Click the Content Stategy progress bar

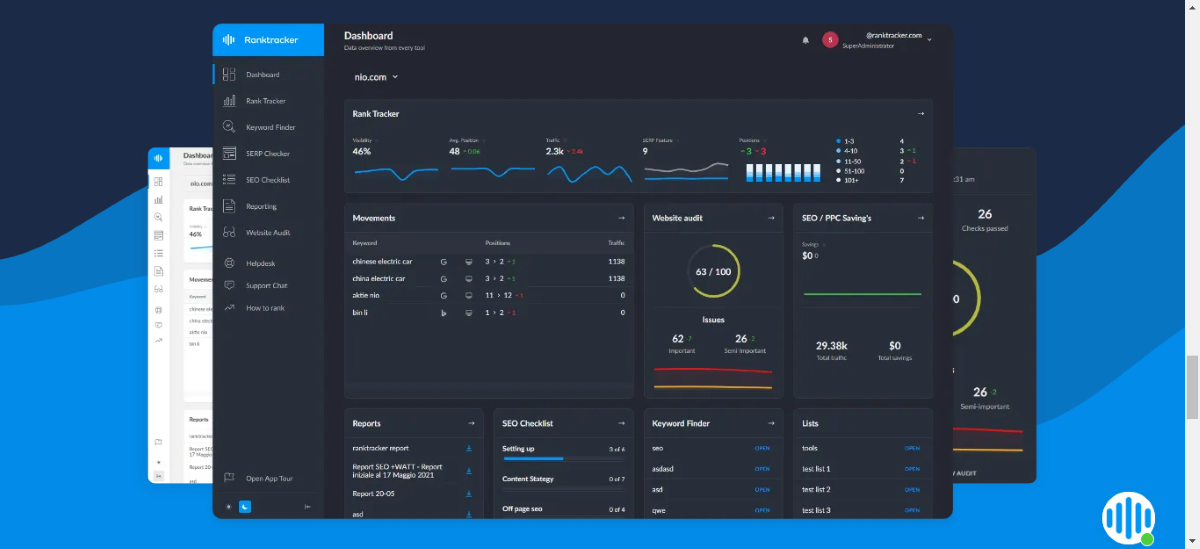(563, 488)
